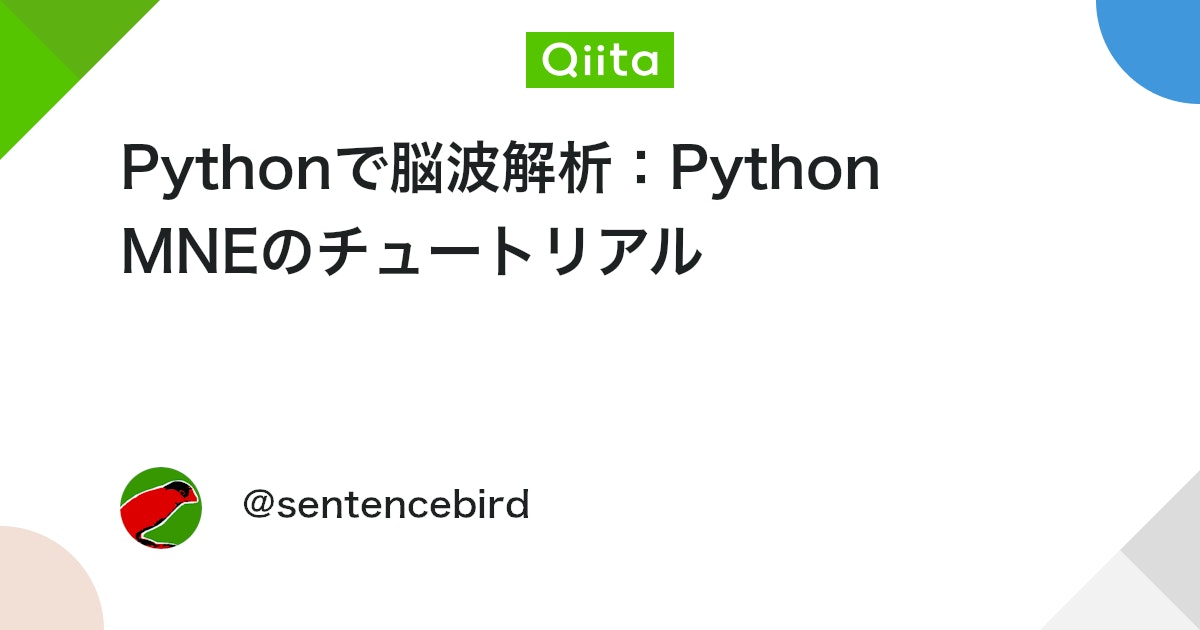Select the MNEのチュートリアル title line
This screenshot has width=1200, height=630.
pyautogui.click(x=411, y=250)
